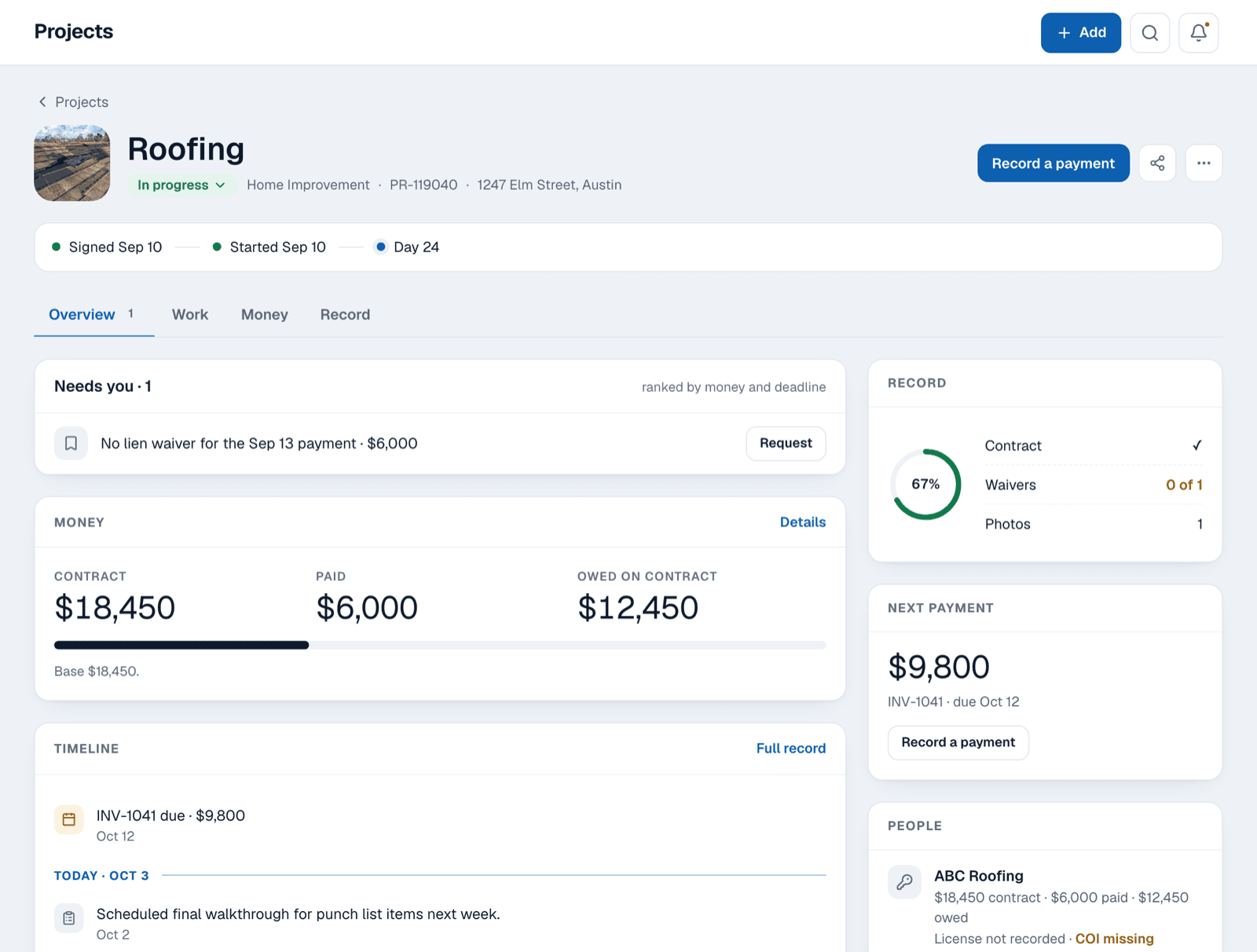Click the 67% record completion ring
The height and width of the screenshot is (952, 1257).
click(x=925, y=485)
